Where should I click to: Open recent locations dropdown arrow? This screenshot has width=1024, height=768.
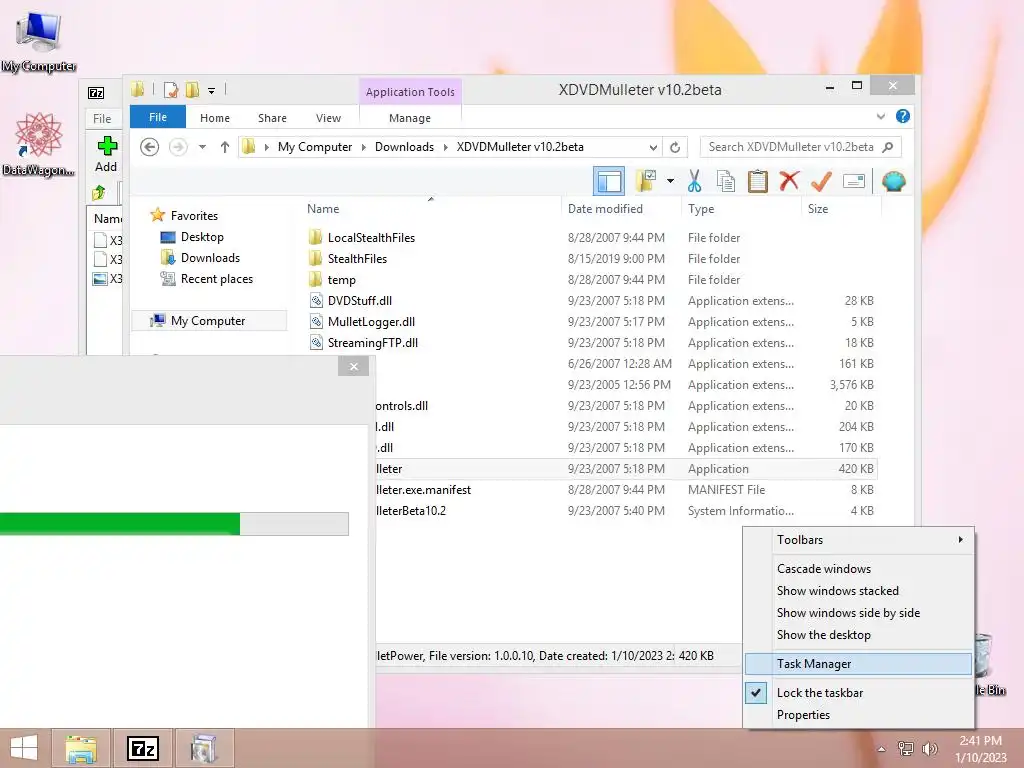coord(202,147)
